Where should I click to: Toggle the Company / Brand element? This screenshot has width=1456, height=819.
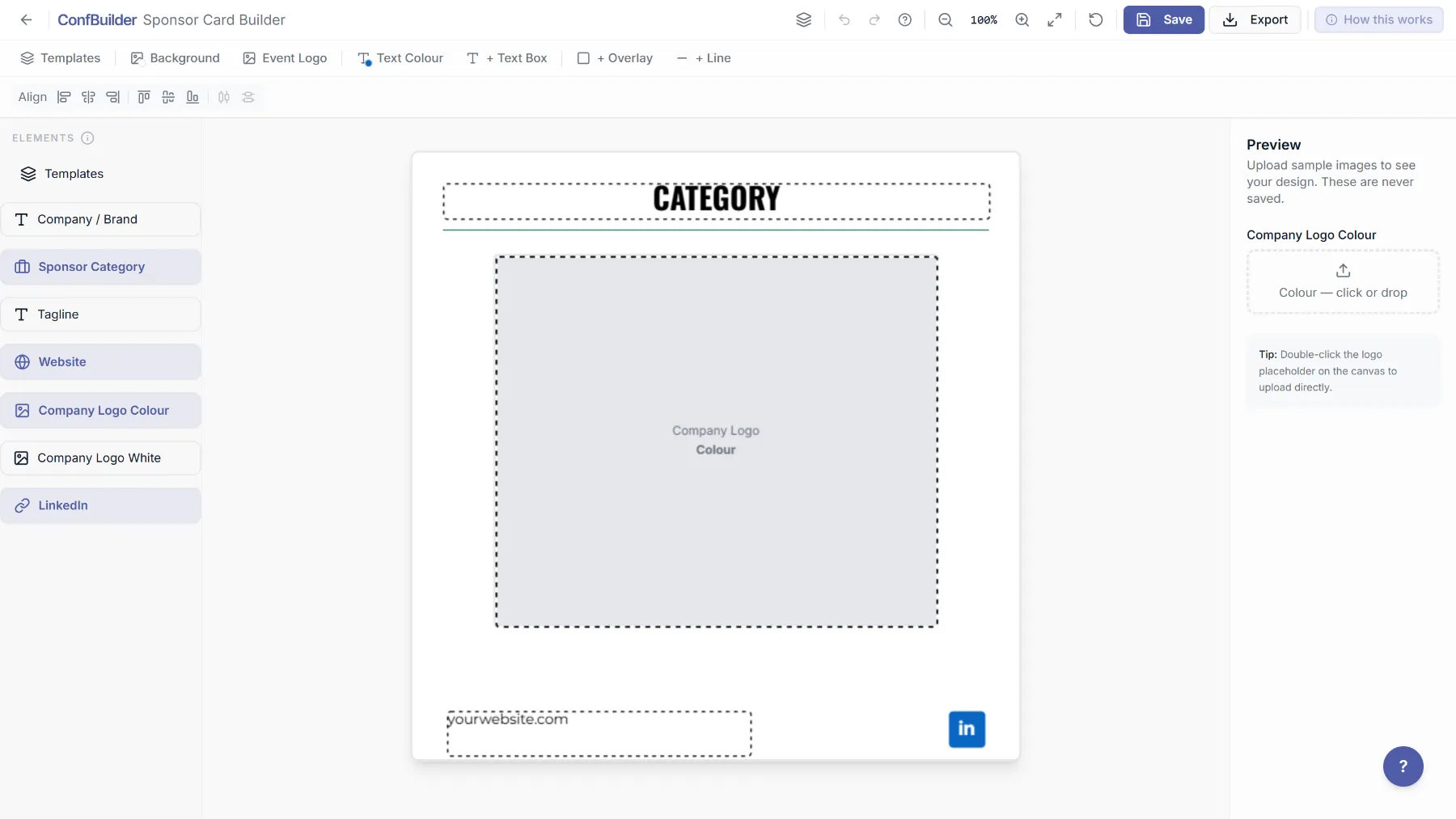(100, 219)
